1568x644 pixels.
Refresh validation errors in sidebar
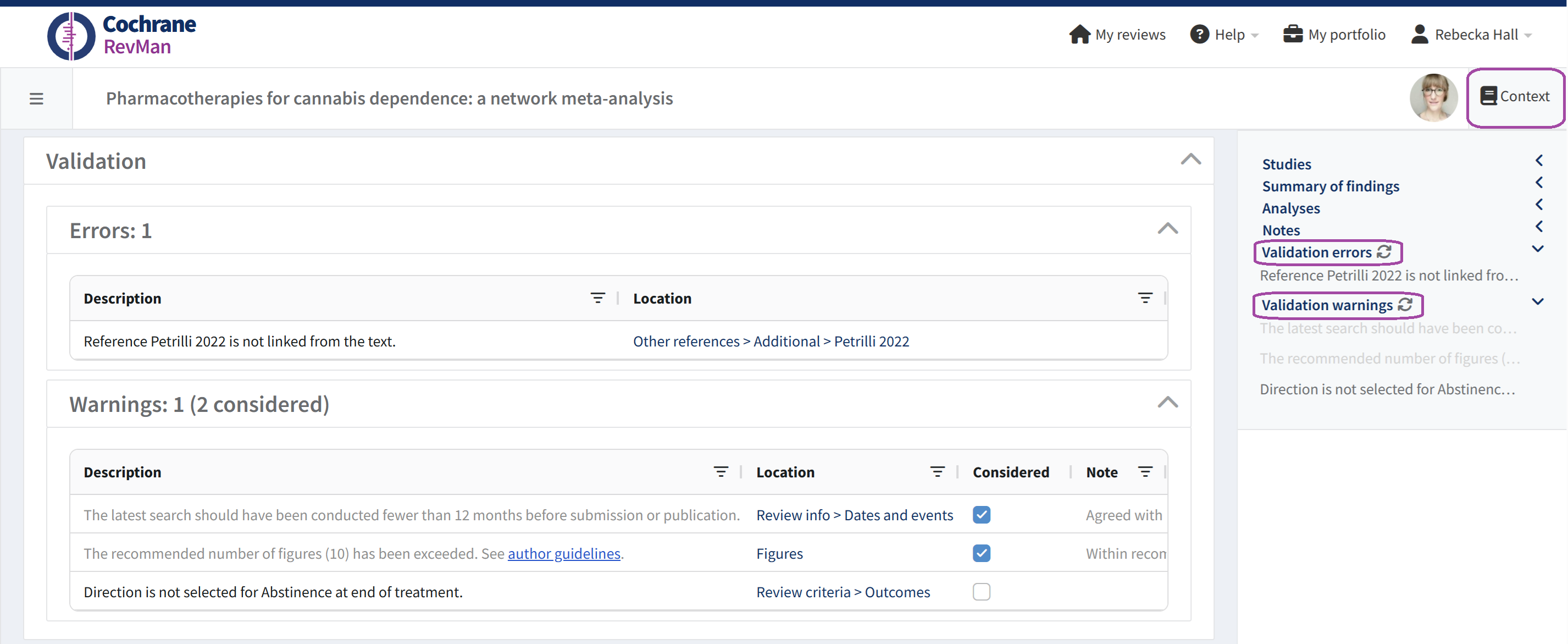coord(1383,252)
